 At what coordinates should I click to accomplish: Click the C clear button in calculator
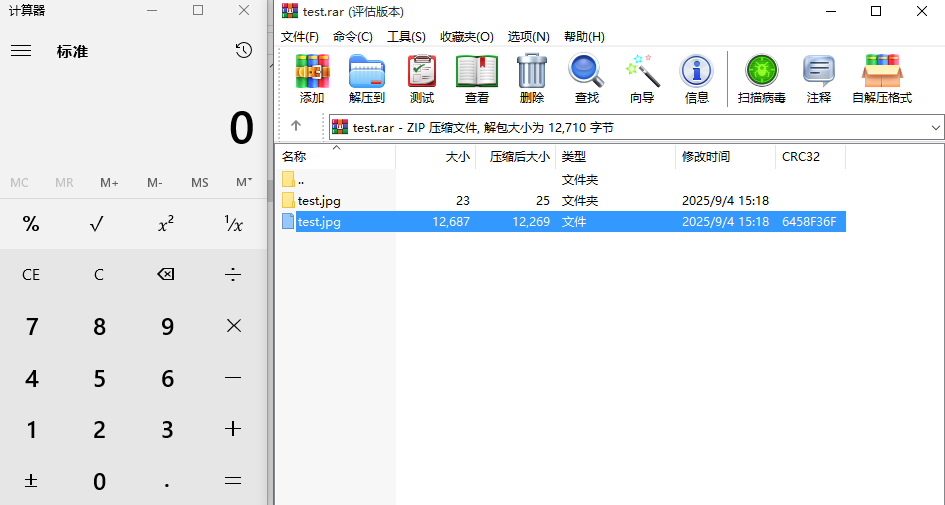tap(98, 275)
